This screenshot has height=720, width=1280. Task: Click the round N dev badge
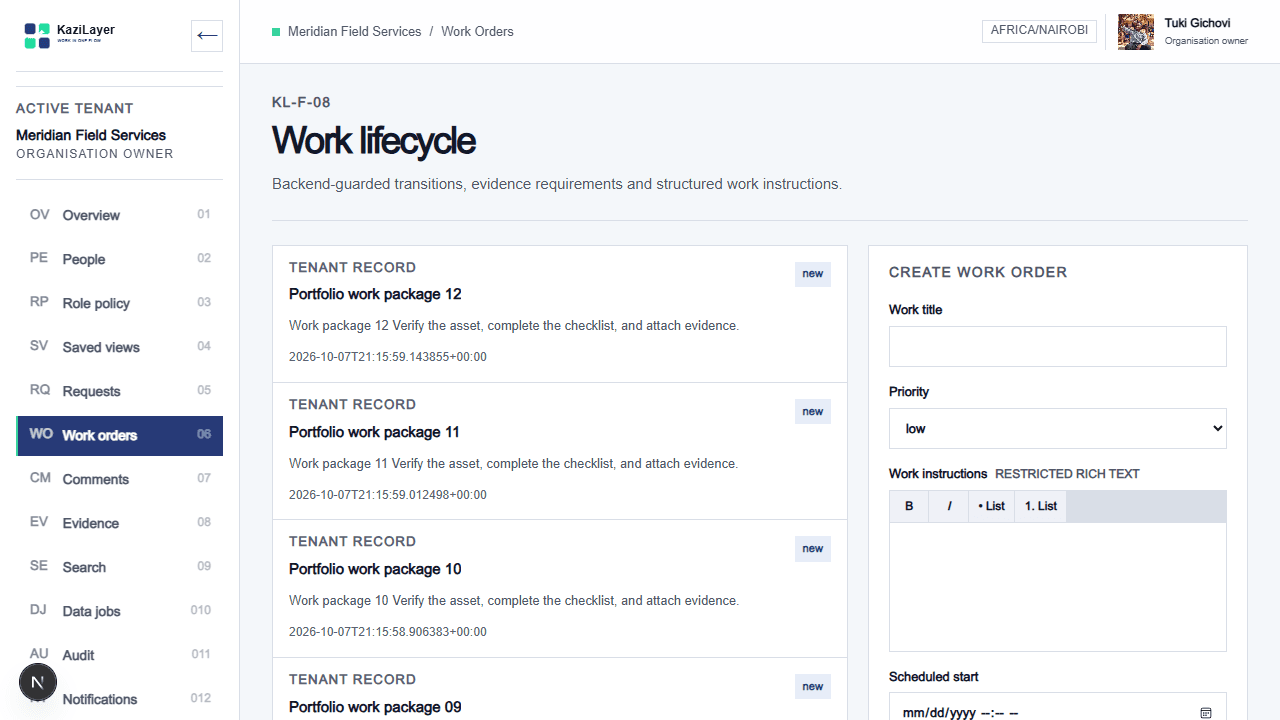38,683
